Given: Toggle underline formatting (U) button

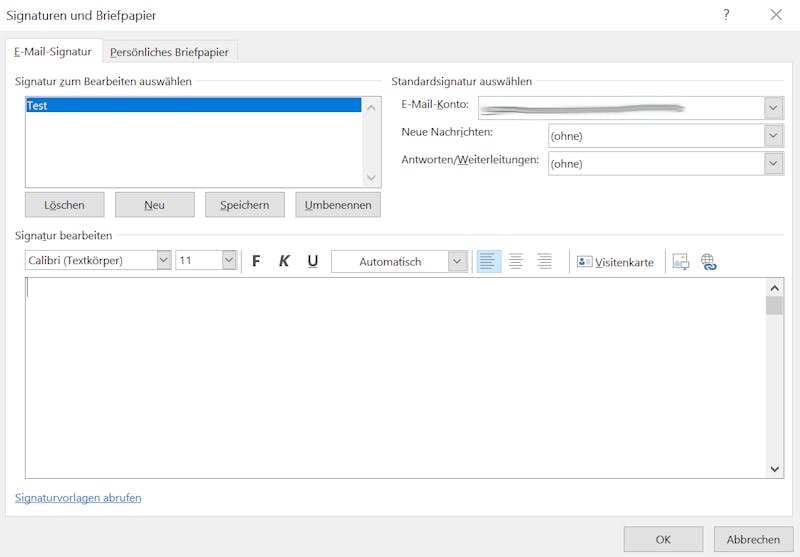Looking at the screenshot, I should point(313,261).
